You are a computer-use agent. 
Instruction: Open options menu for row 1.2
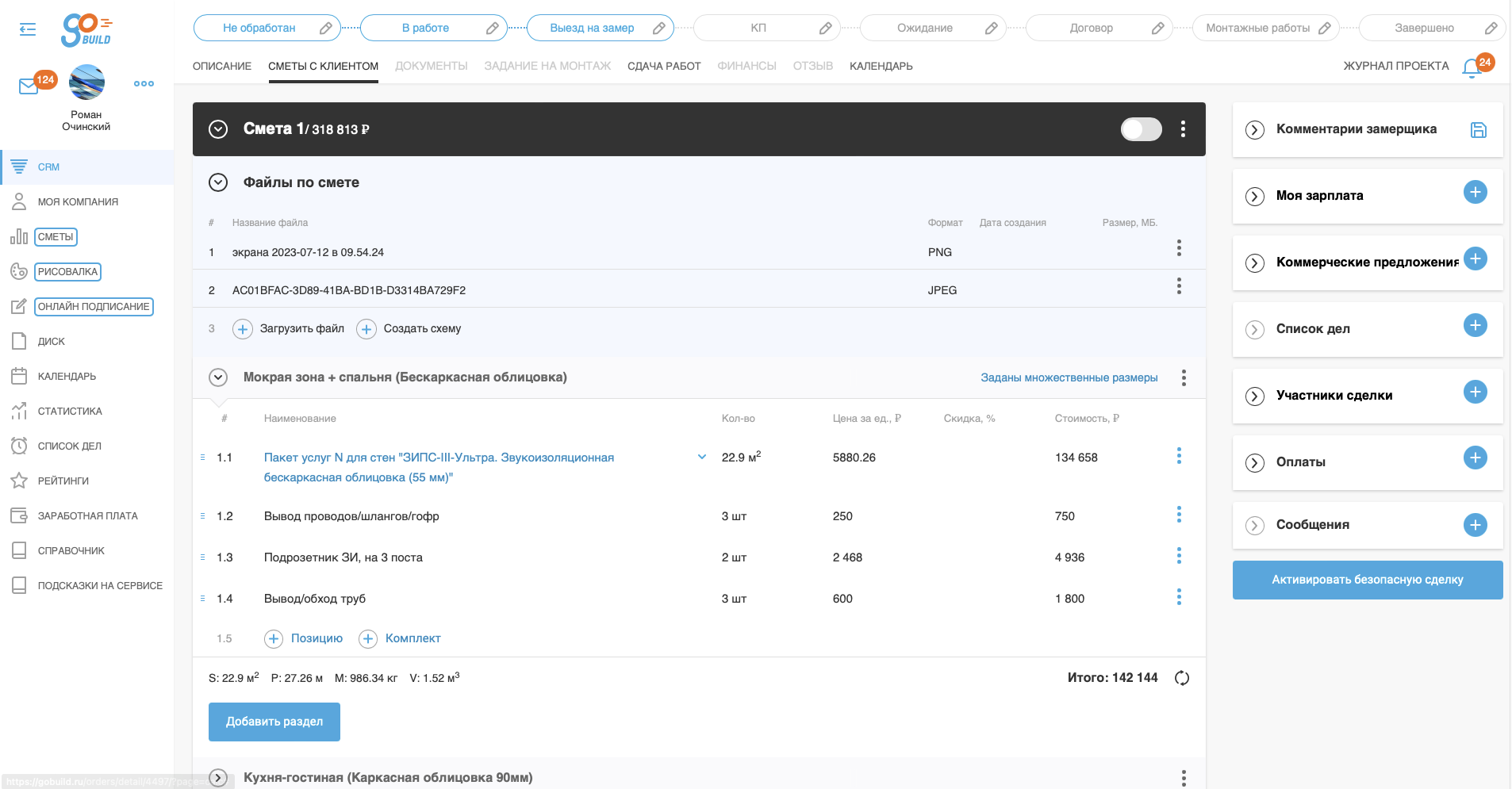click(x=1179, y=515)
